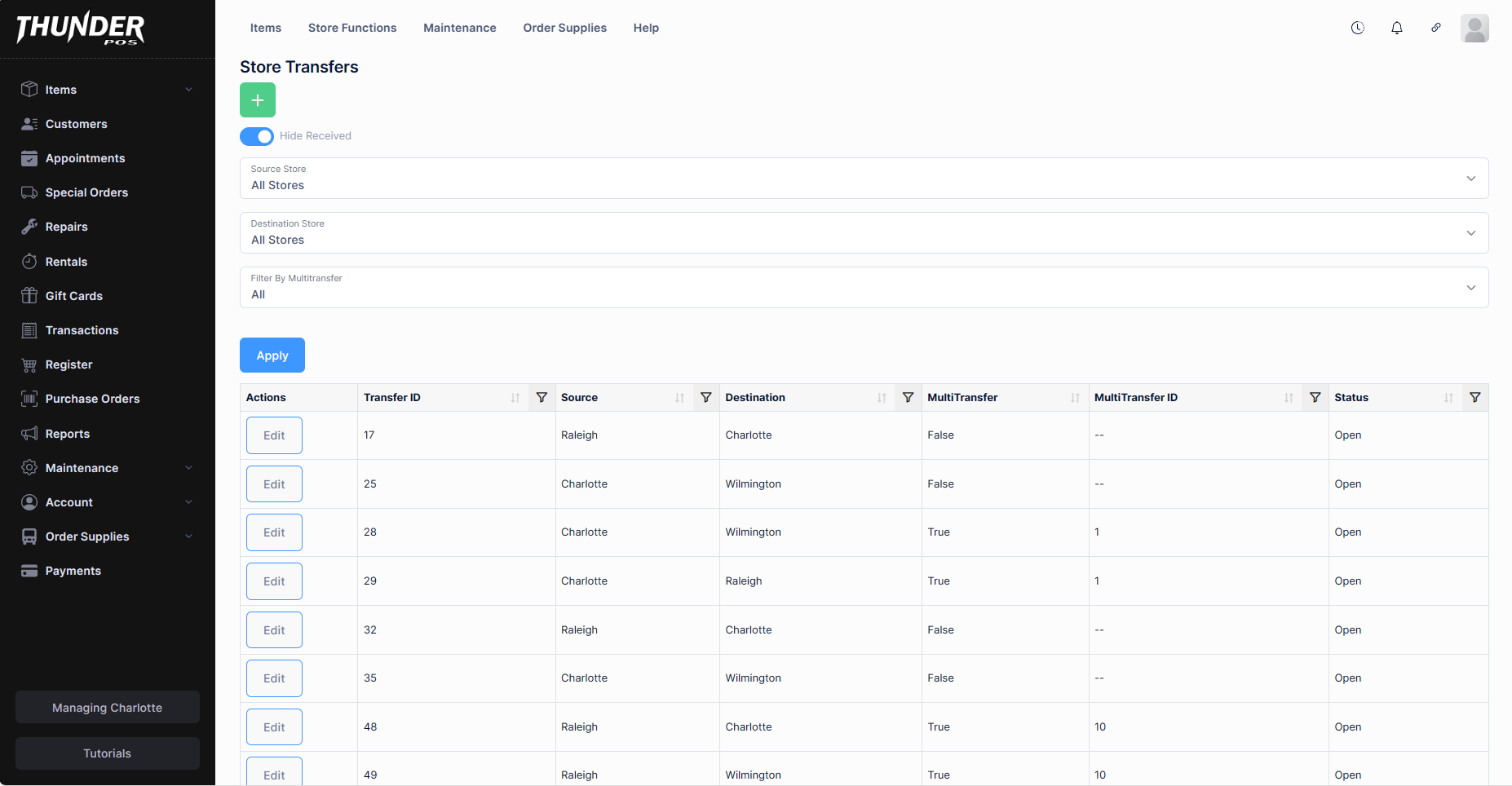1512x786 pixels.
Task: Click the green add transfer plus button
Action: coord(258,100)
